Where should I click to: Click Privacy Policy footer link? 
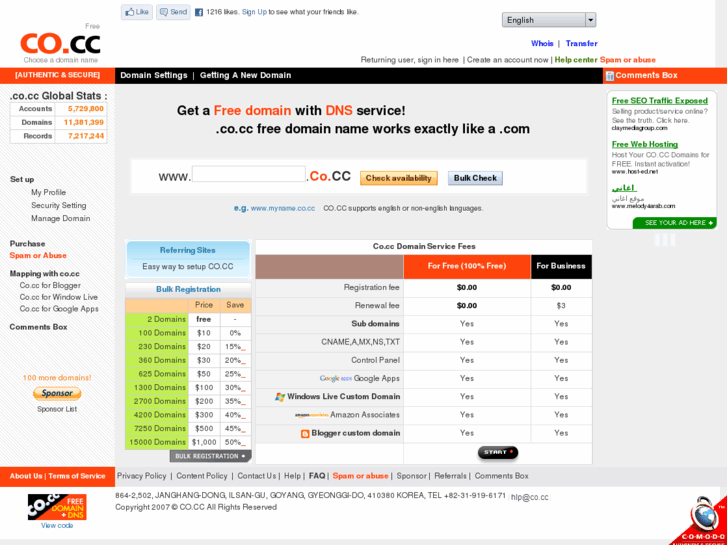(141, 476)
